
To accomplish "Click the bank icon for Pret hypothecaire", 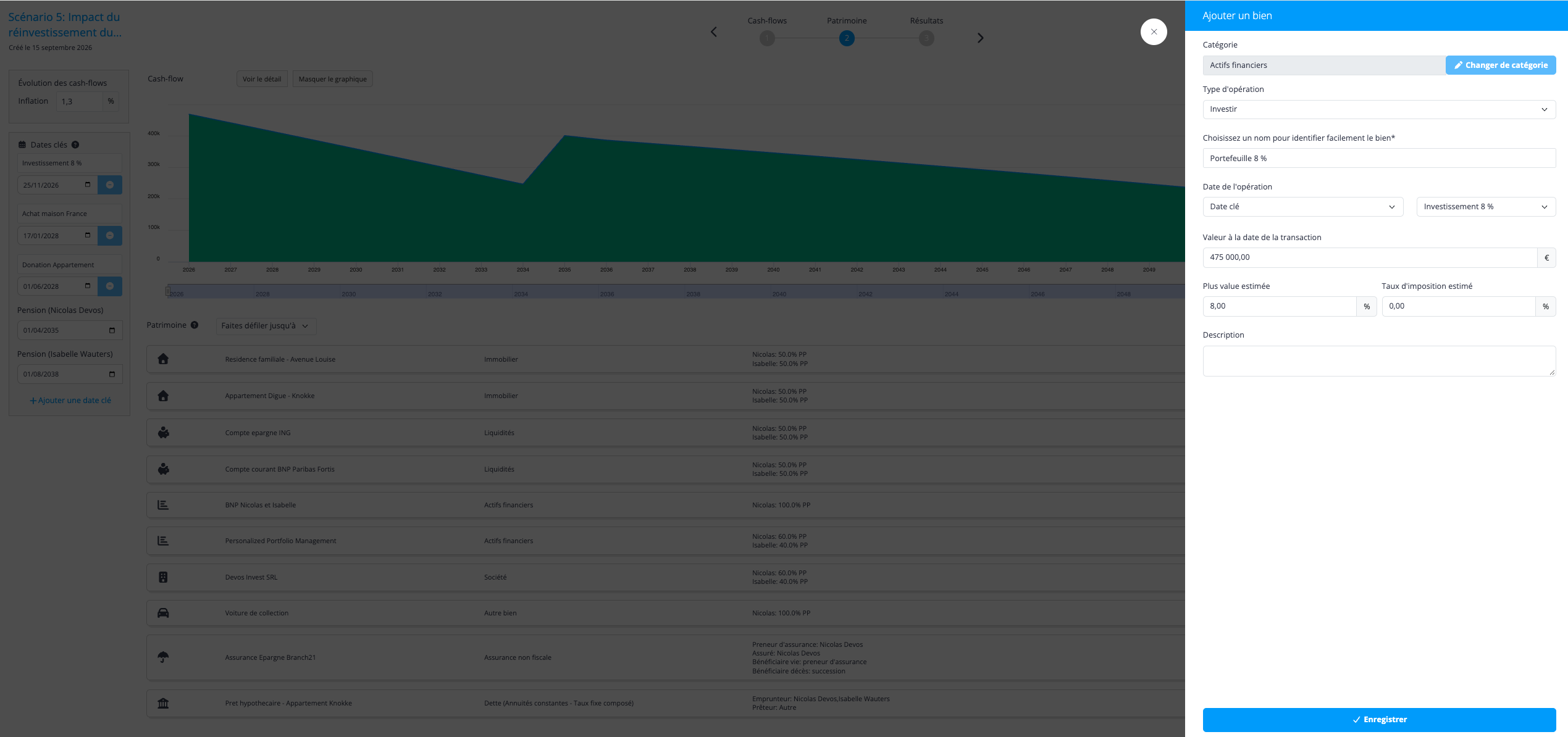I will (163, 703).
